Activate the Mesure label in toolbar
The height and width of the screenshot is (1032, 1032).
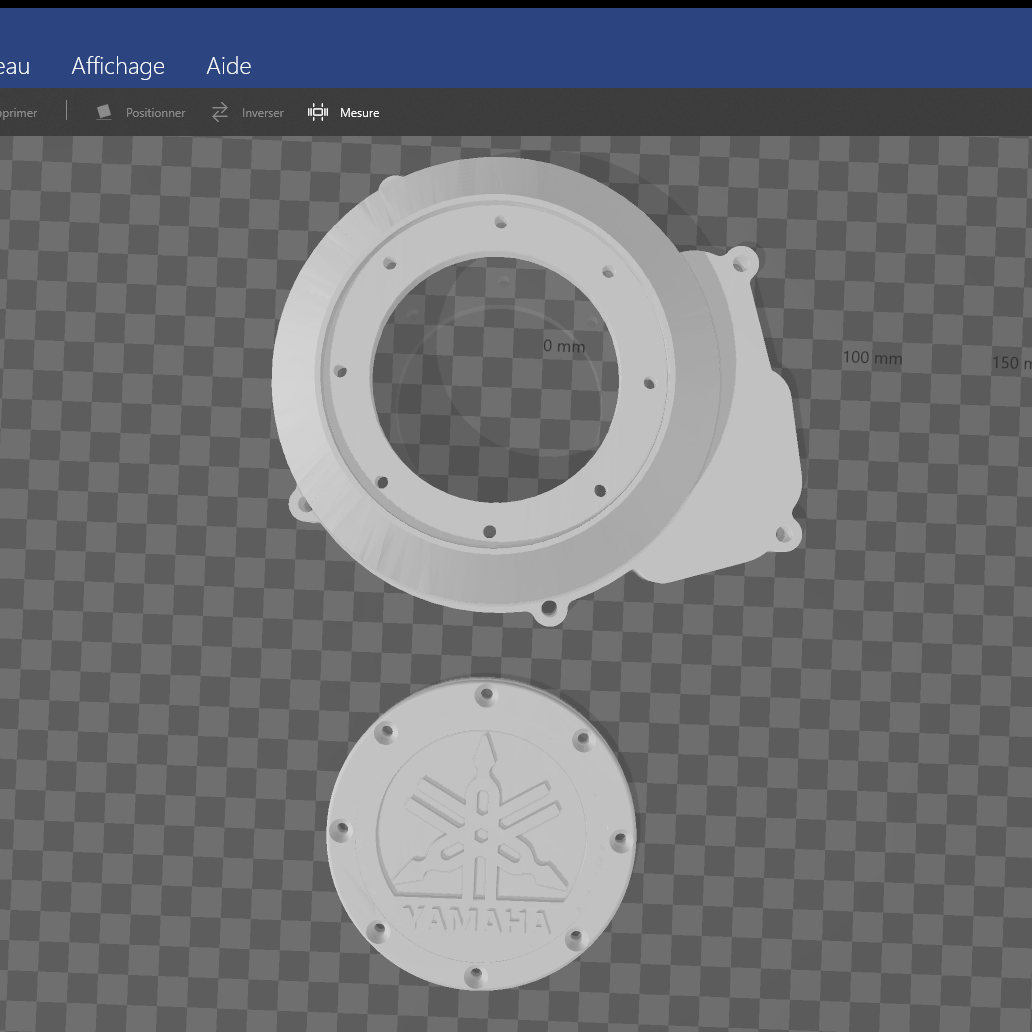click(x=359, y=113)
